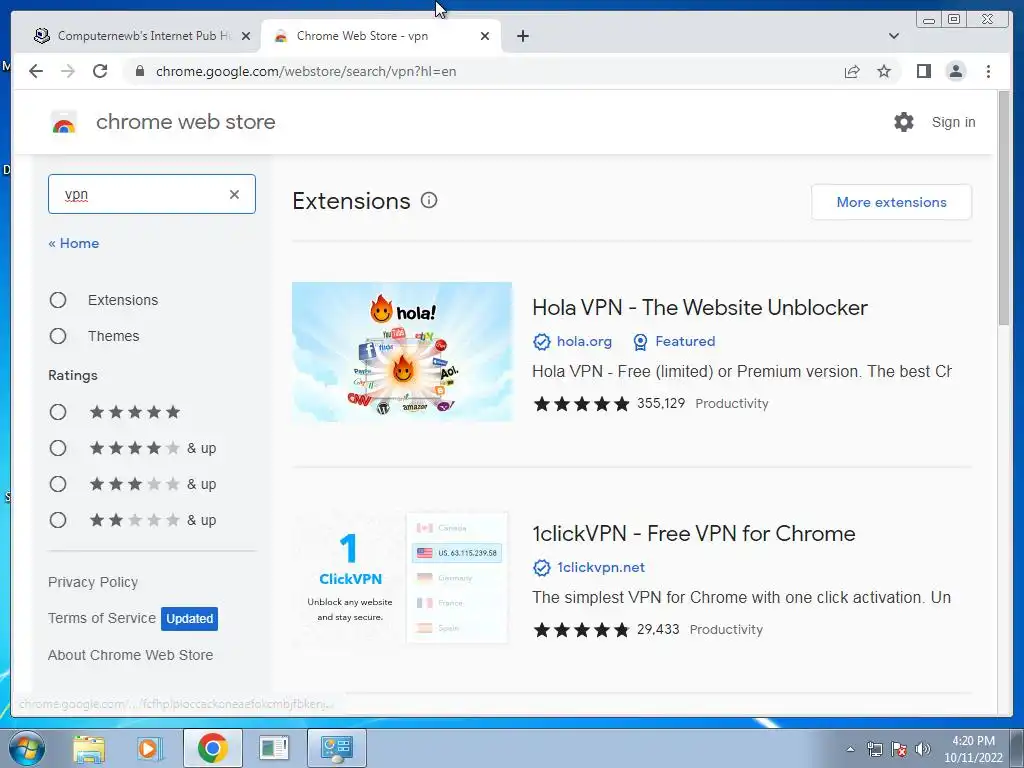Click Chrome icon in taskbar
1024x768 pixels.
pyautogui.click(x=212, y=748)
